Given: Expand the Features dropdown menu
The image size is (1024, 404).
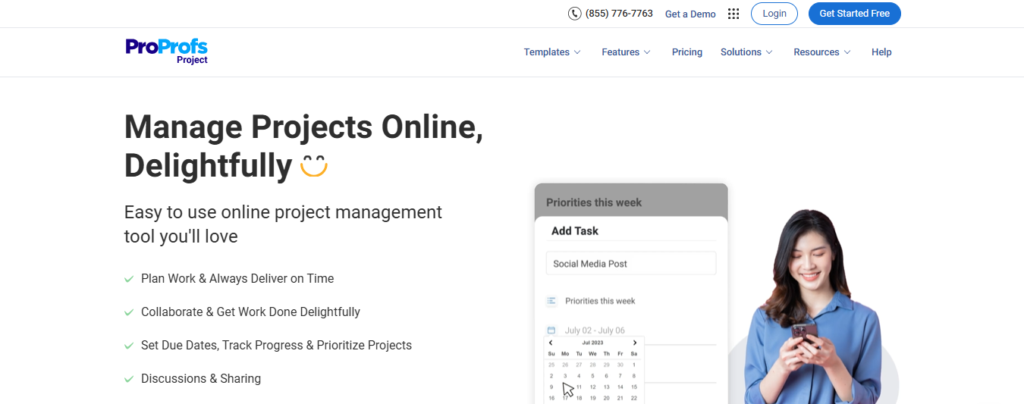Looking at the screenshot, I should coord(626,52).
